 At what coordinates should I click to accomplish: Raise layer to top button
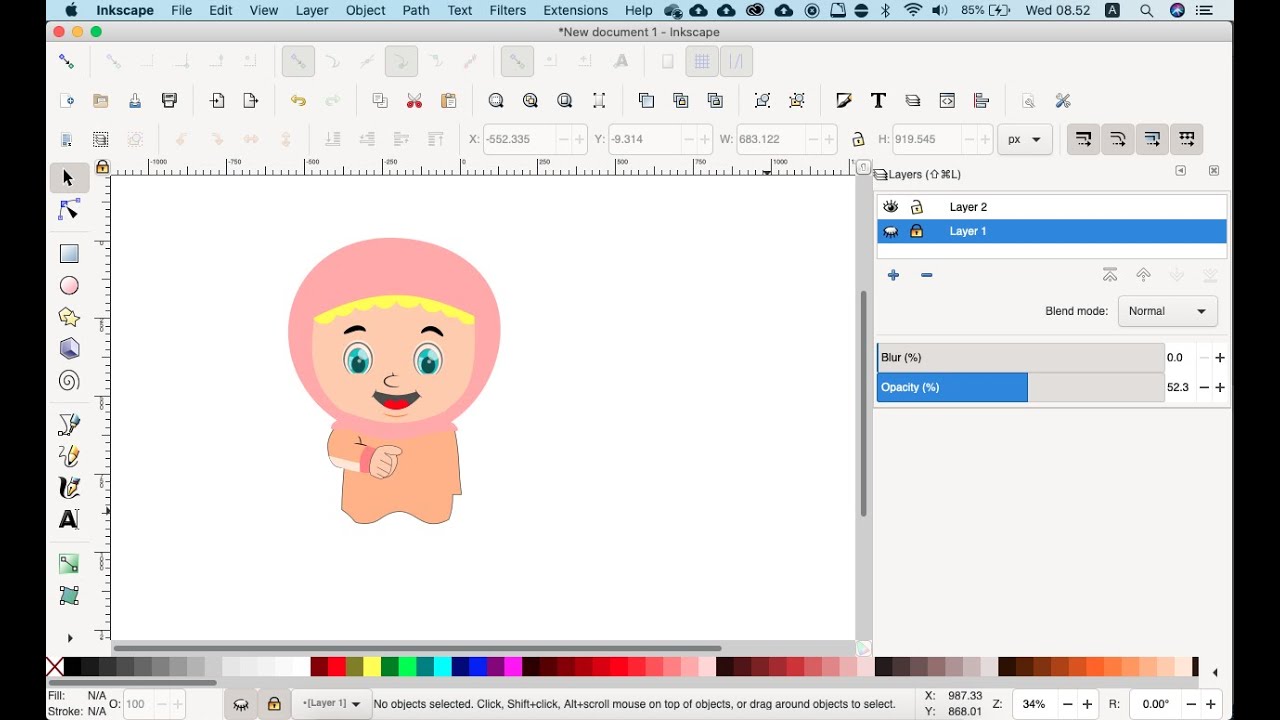click(1110, 275)
